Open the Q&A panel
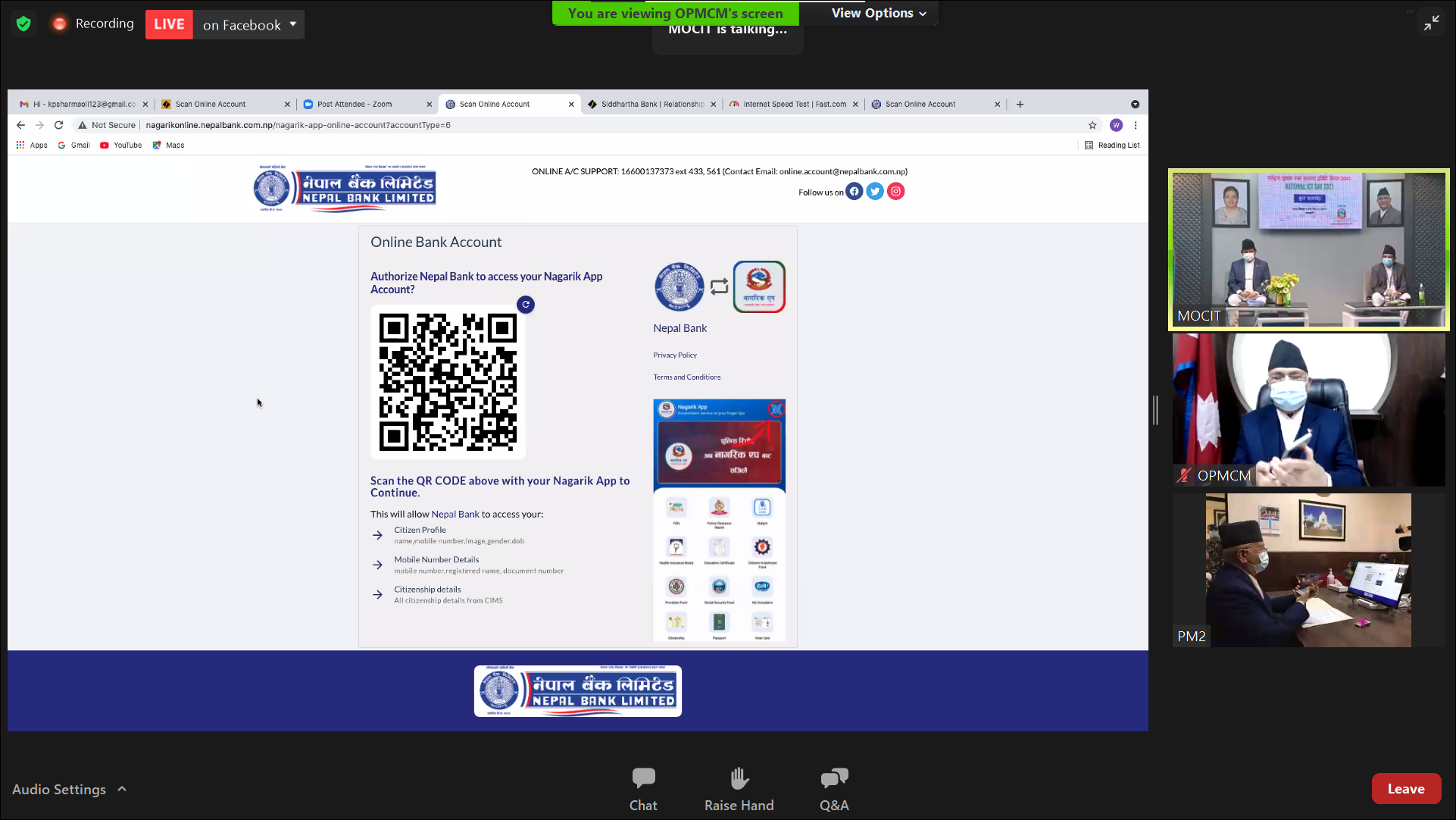1456x820 pixels. (834, 789)
